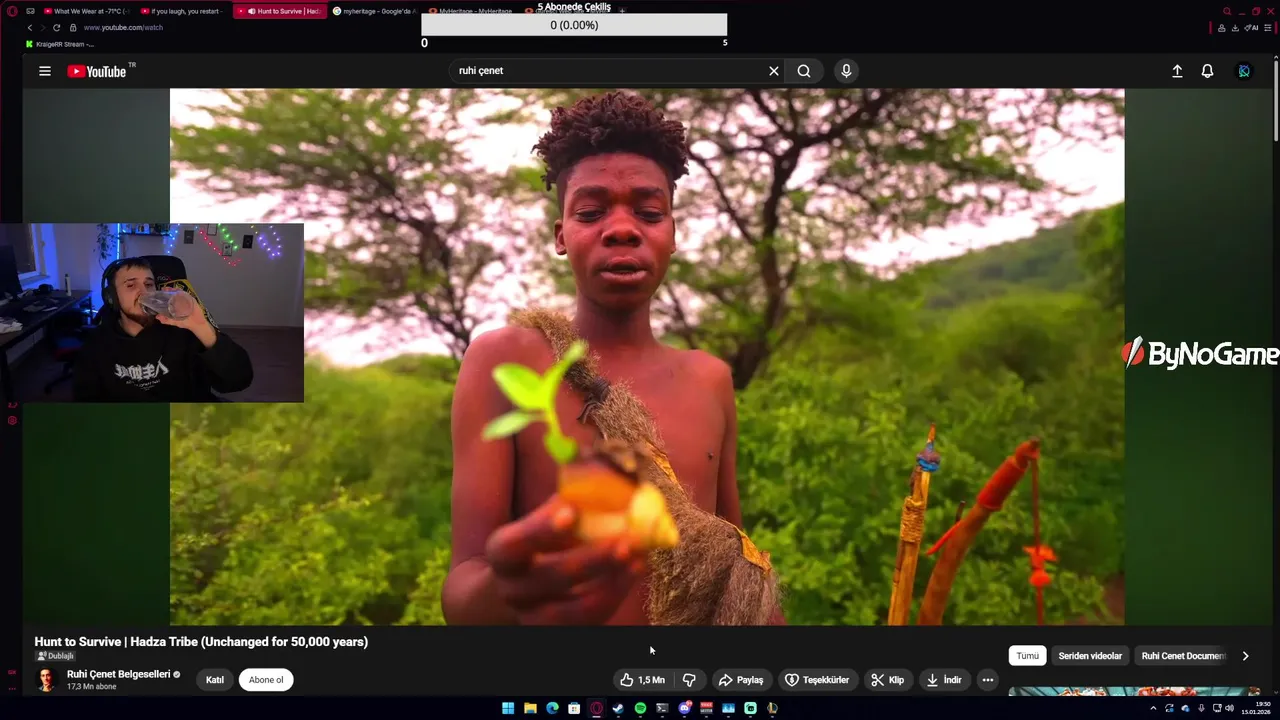Switch to 'myheritage - Google' tab

[x=374, y=11]
